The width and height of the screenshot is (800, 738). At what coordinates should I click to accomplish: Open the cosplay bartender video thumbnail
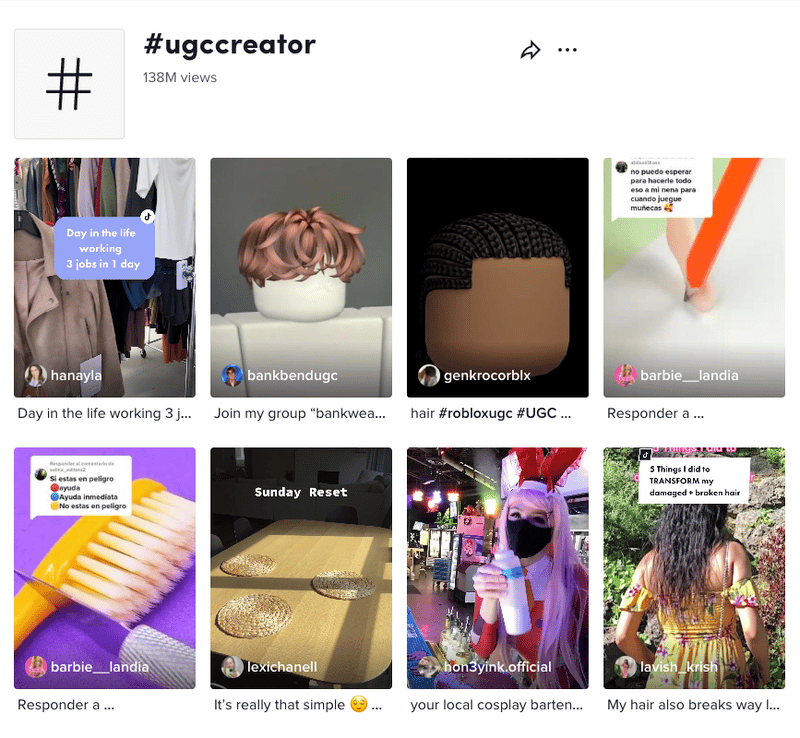[x=497, y=568]
